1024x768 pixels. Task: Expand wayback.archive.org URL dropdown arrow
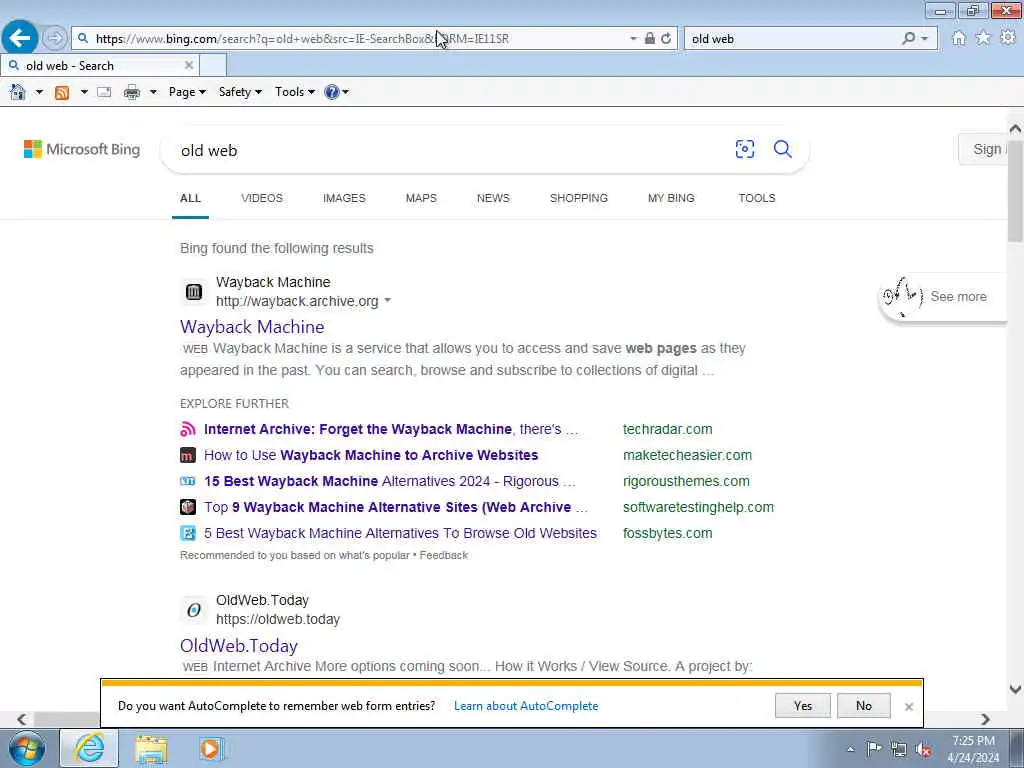tap(387, 300)
